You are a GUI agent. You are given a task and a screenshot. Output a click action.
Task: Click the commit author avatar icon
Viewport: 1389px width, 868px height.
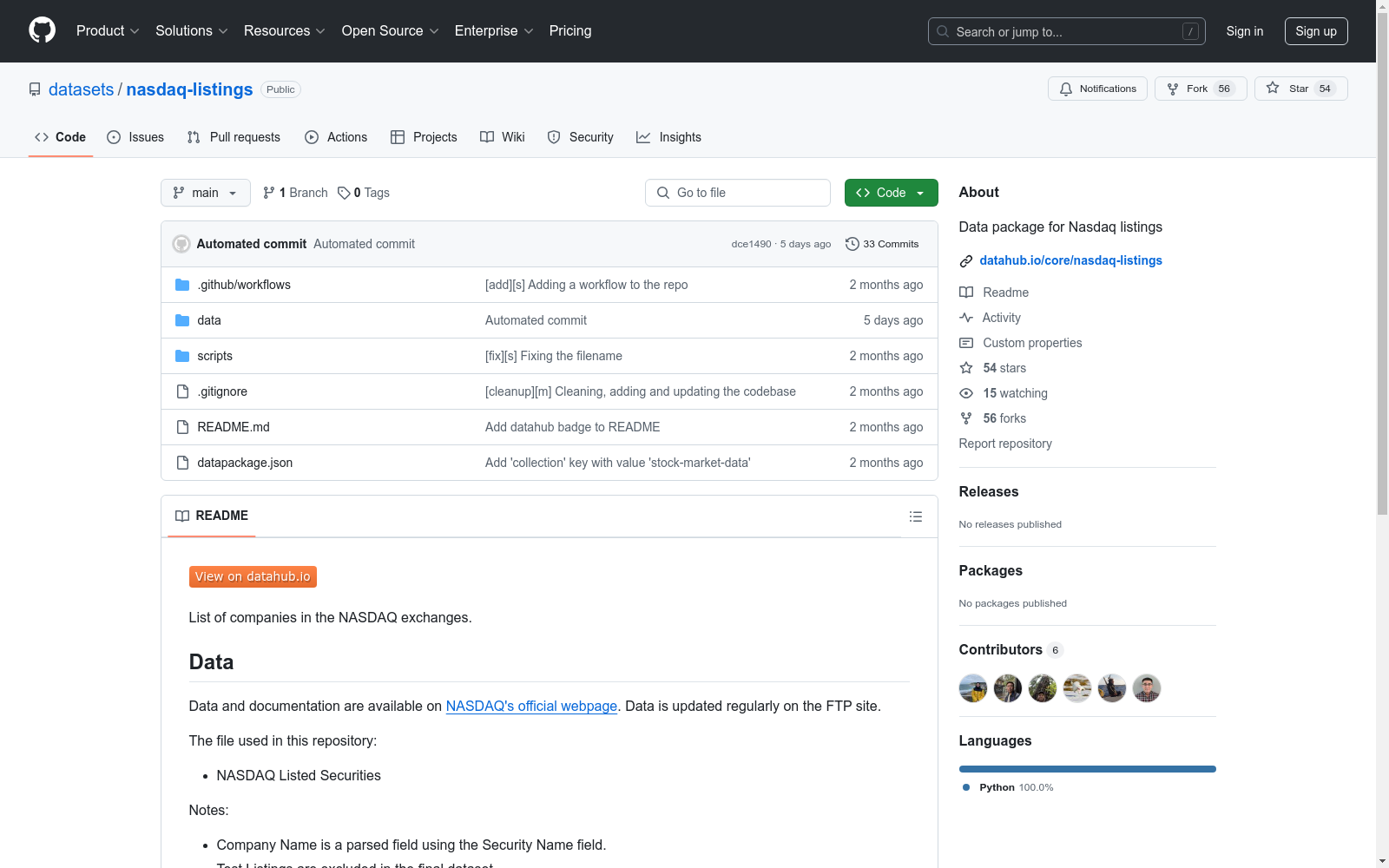coord(181,244)
